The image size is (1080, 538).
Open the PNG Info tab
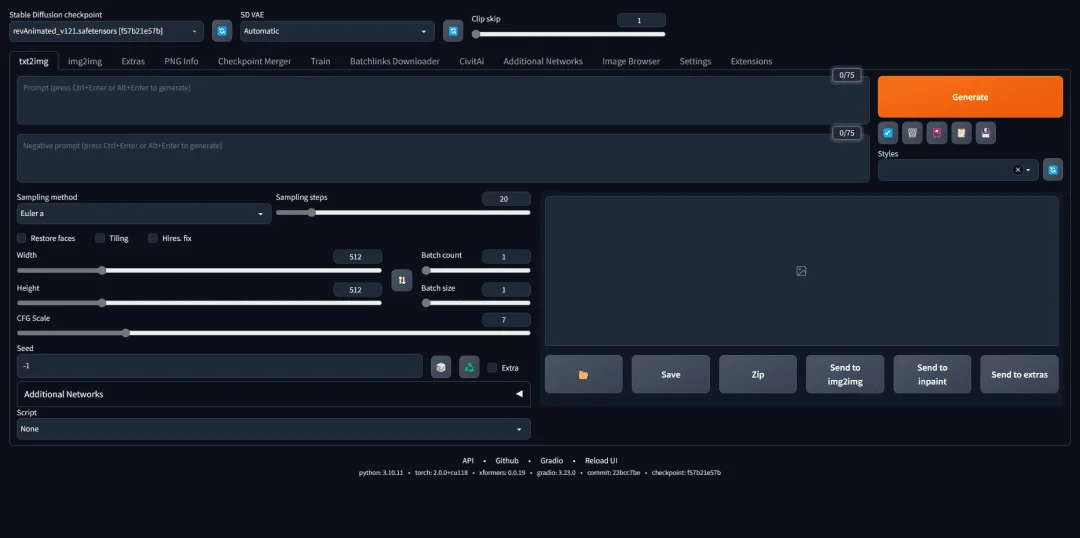[x=181, y=61]
